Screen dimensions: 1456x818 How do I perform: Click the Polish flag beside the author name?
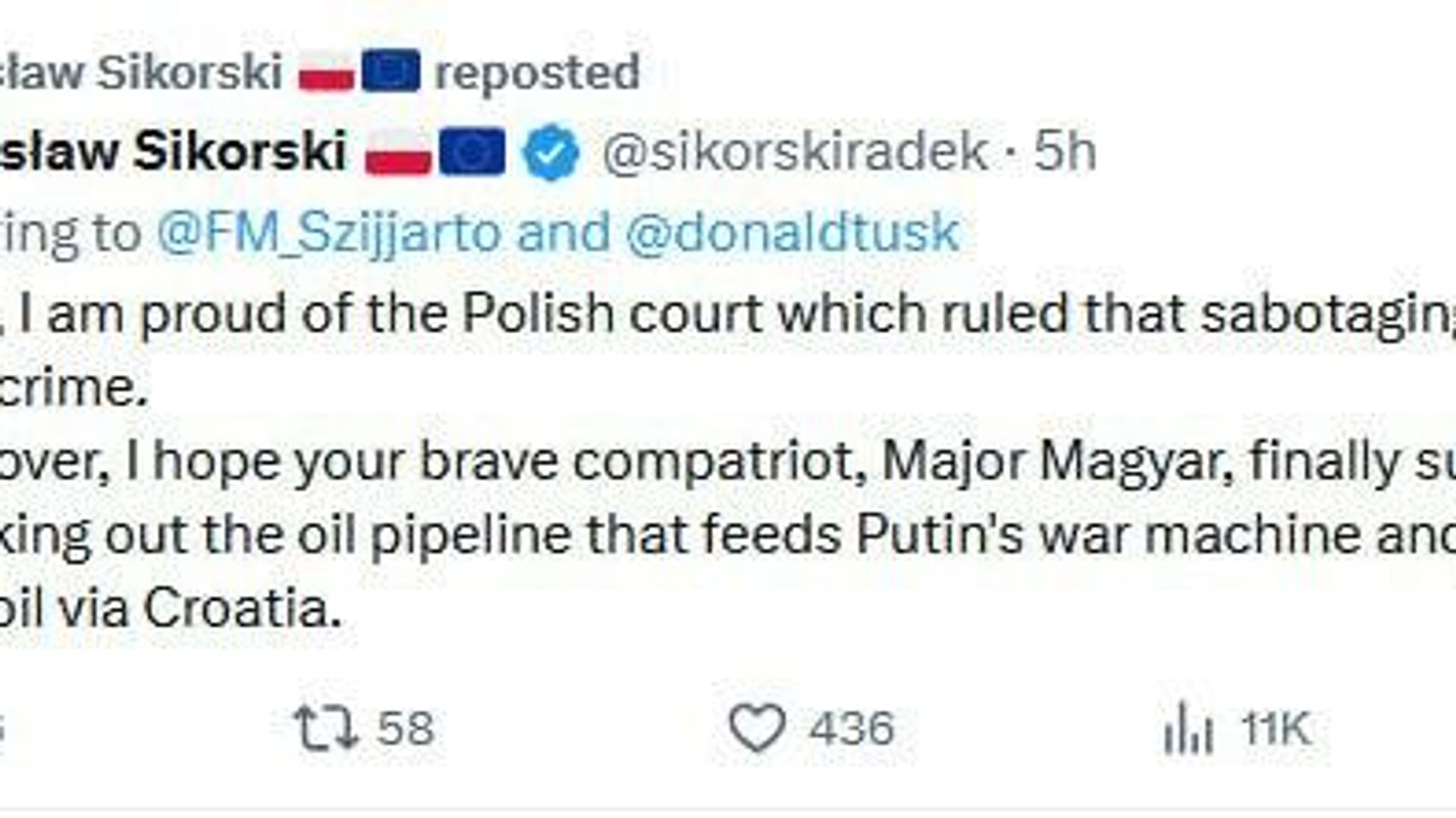(x=397, y=153)
